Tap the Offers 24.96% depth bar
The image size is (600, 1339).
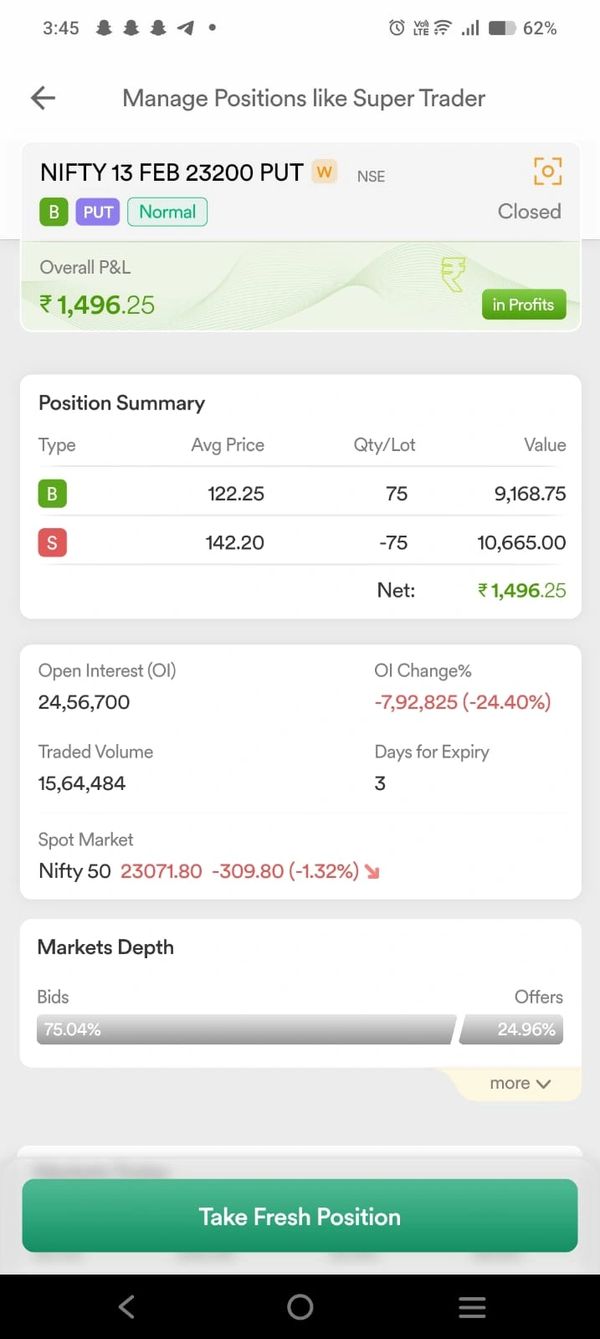[x=512, y=1029]
